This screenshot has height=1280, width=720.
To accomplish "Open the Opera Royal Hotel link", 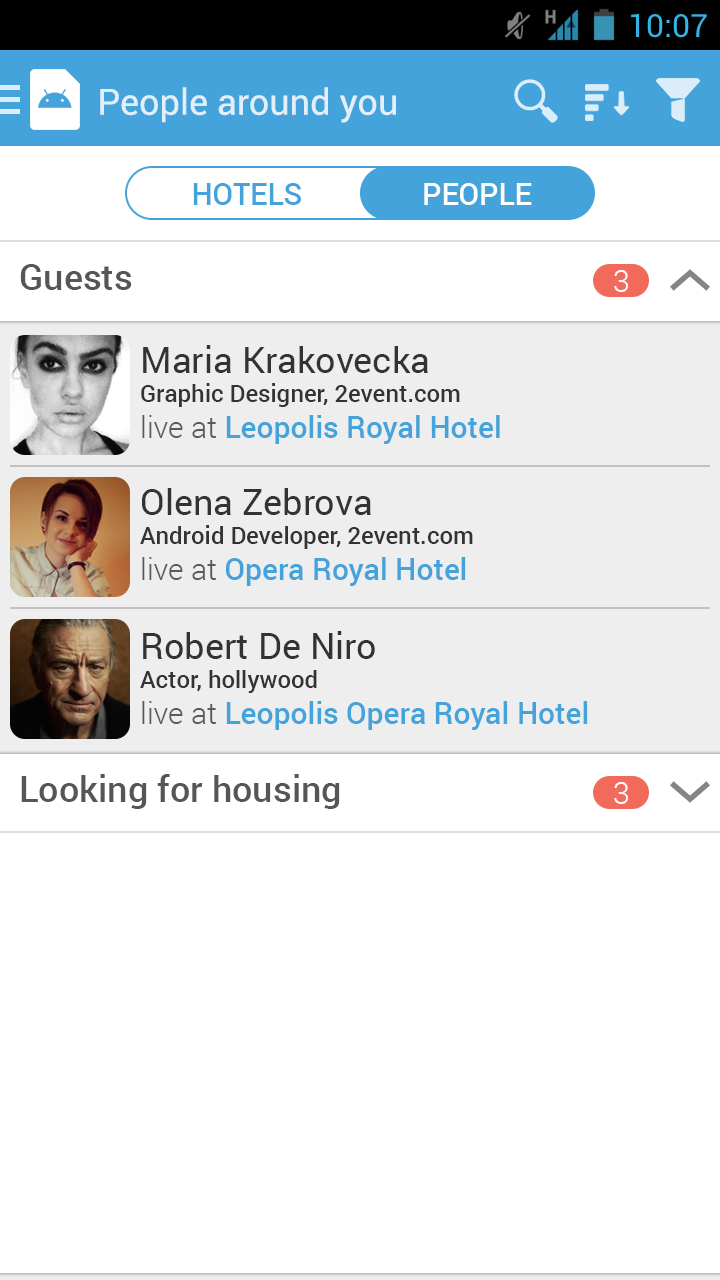I will tap(345, 570).
